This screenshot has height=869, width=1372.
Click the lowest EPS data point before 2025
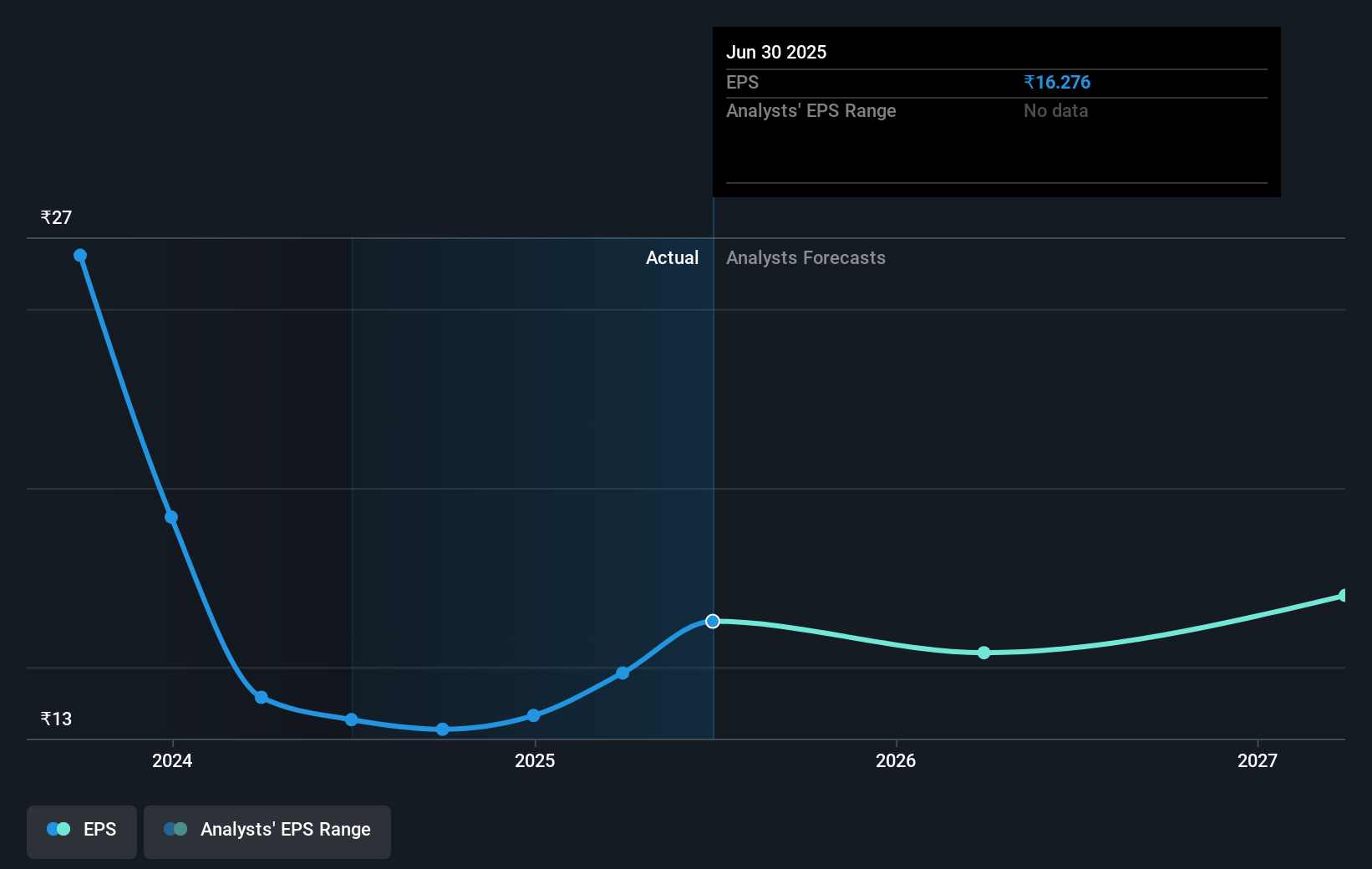(x=443, y=729)
